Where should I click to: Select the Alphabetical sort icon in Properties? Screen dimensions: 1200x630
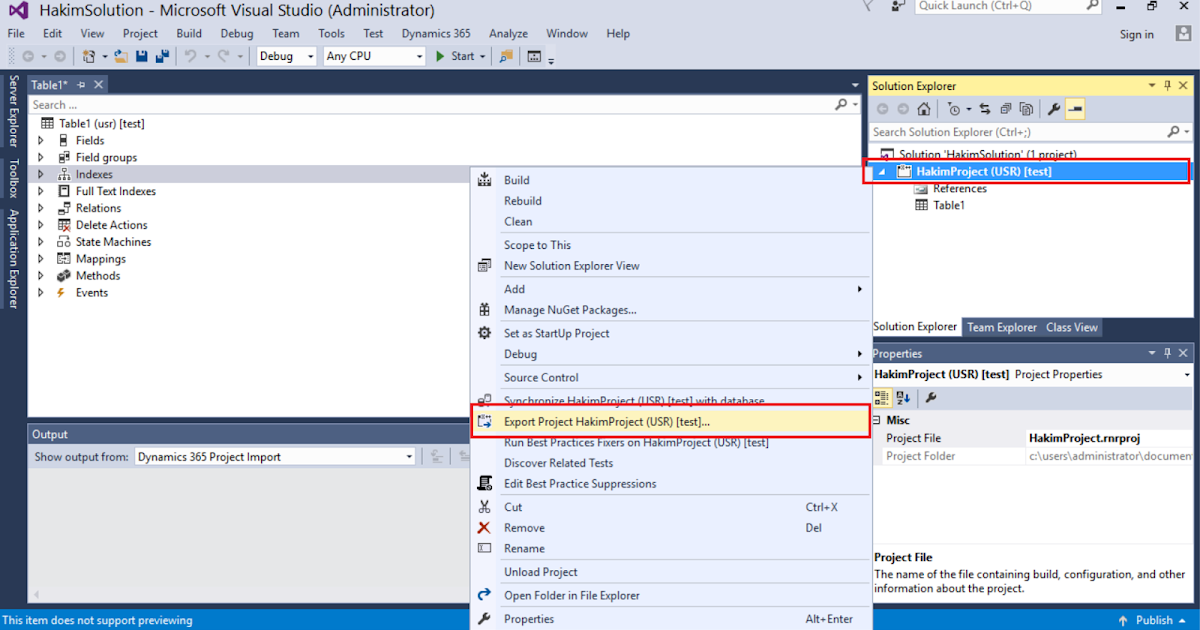click(x=901, y=397)
